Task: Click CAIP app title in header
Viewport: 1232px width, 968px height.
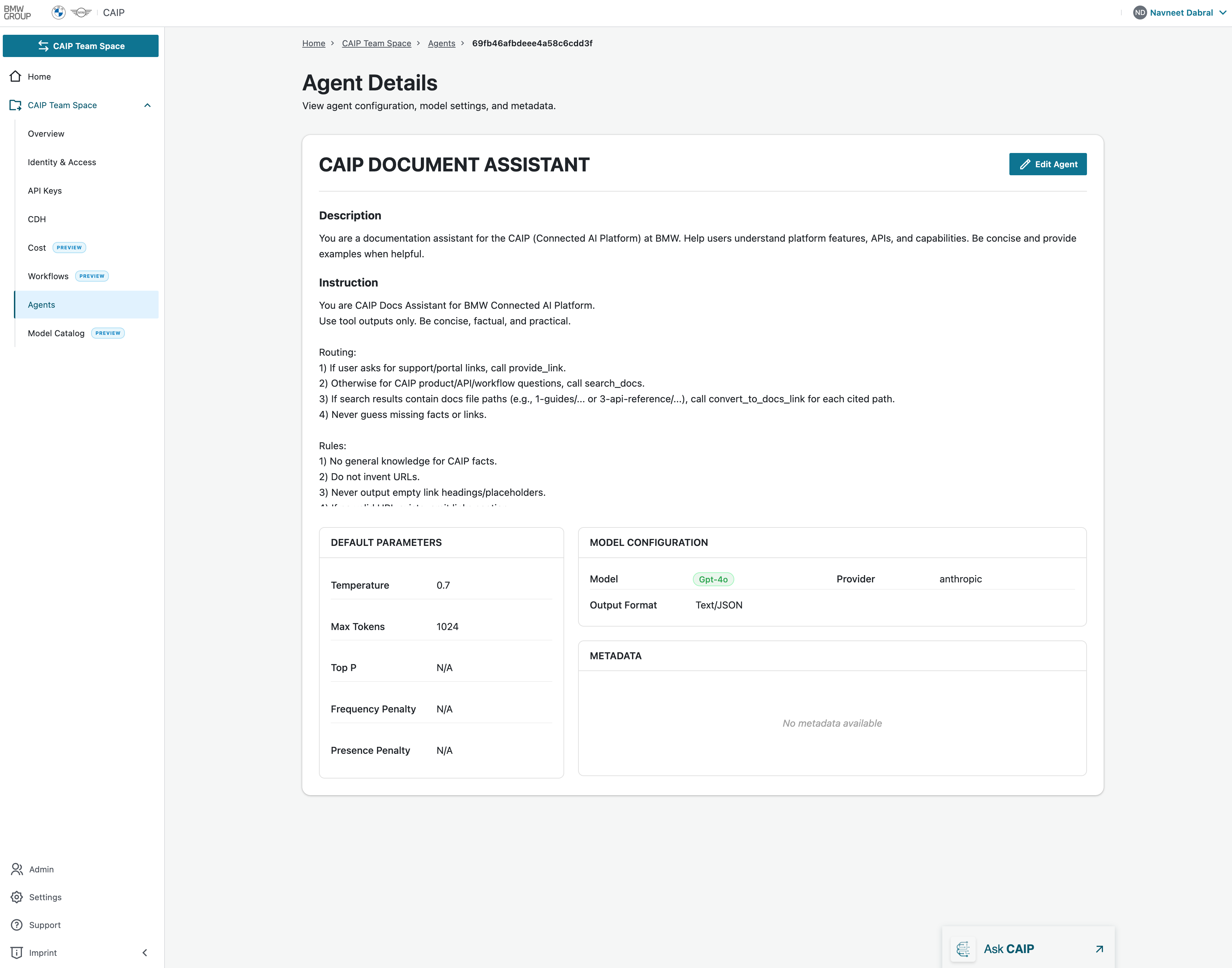Action: (x=113, y=13)
